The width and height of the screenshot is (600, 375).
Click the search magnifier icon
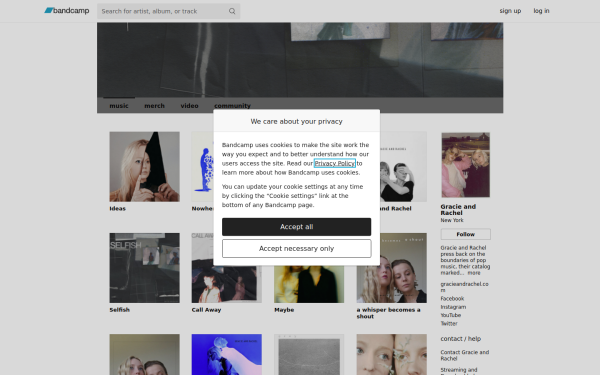tap(232, 11)
